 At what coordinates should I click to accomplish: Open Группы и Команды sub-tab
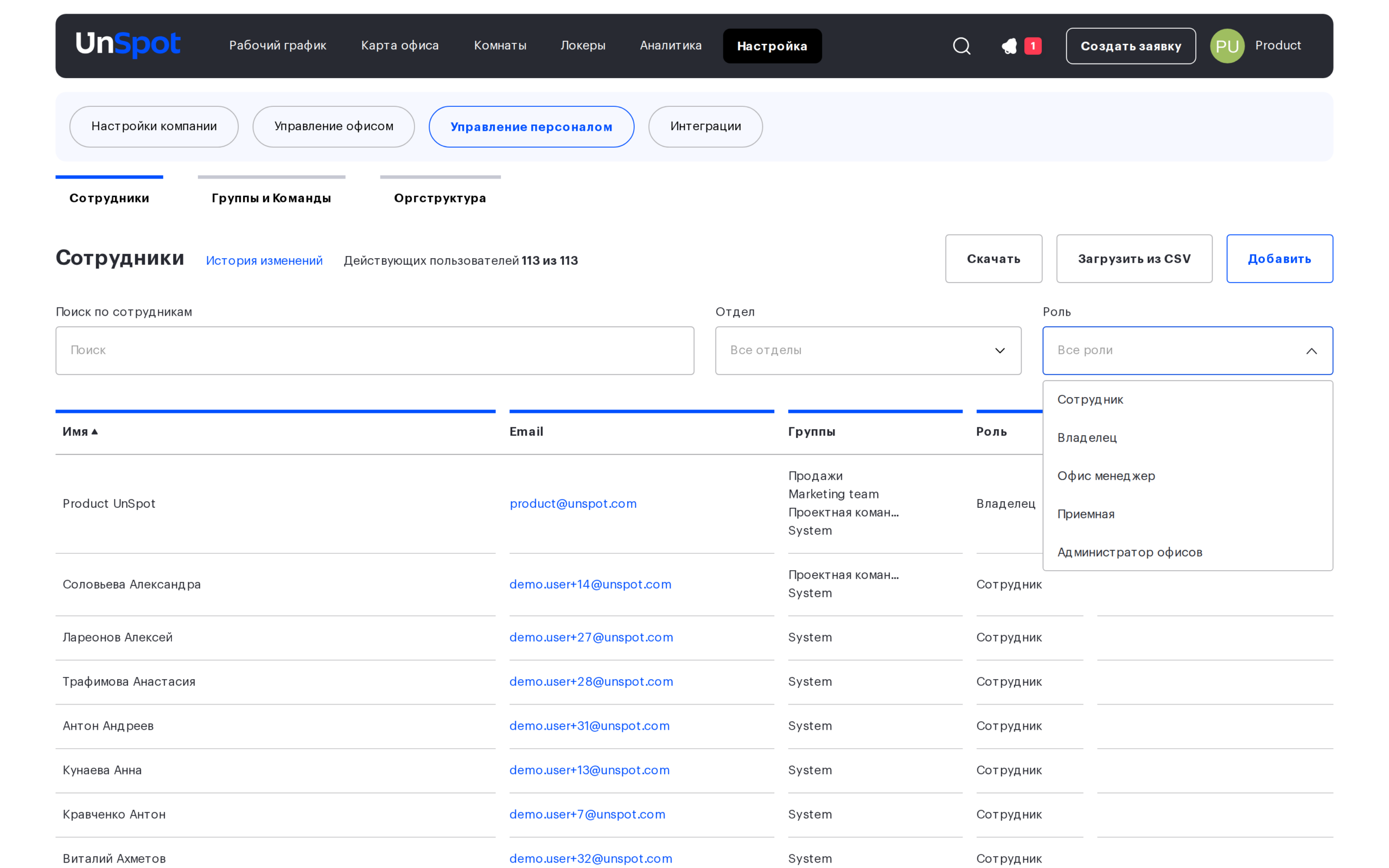tap(271, 198)
